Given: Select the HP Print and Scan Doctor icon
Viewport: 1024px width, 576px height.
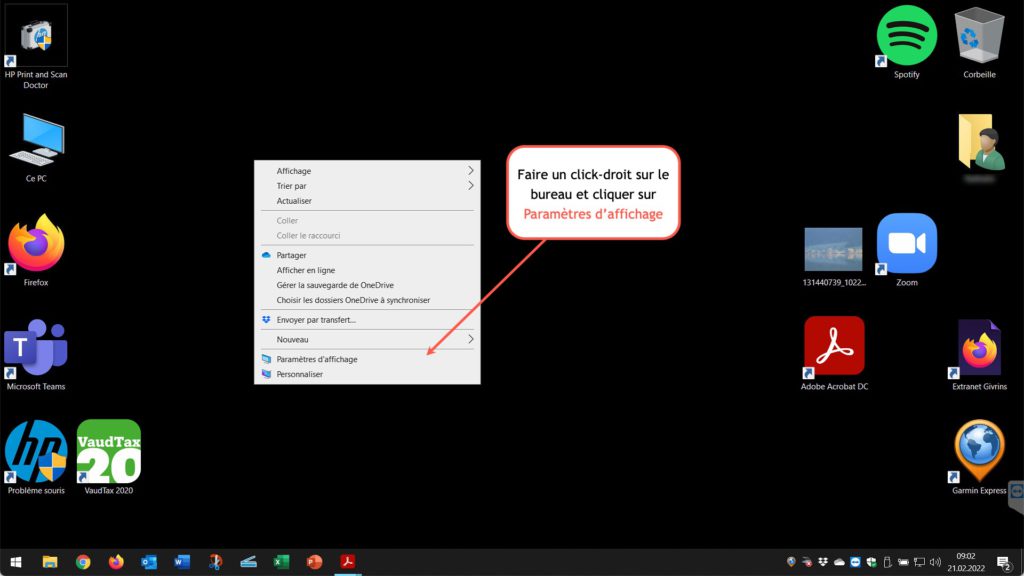Looking at the screenshot, I should tap(36, 37).
